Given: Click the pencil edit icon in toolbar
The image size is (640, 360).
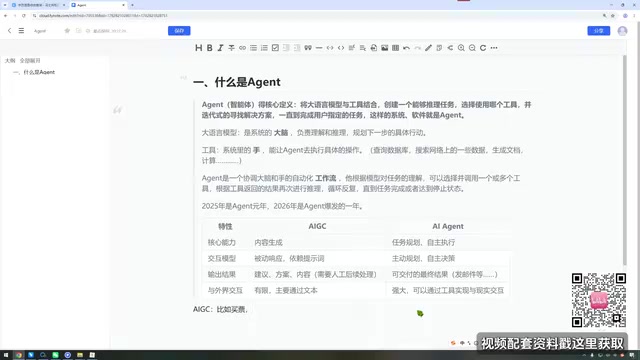Looking at the screenshot, I should [x=428, y=48].
